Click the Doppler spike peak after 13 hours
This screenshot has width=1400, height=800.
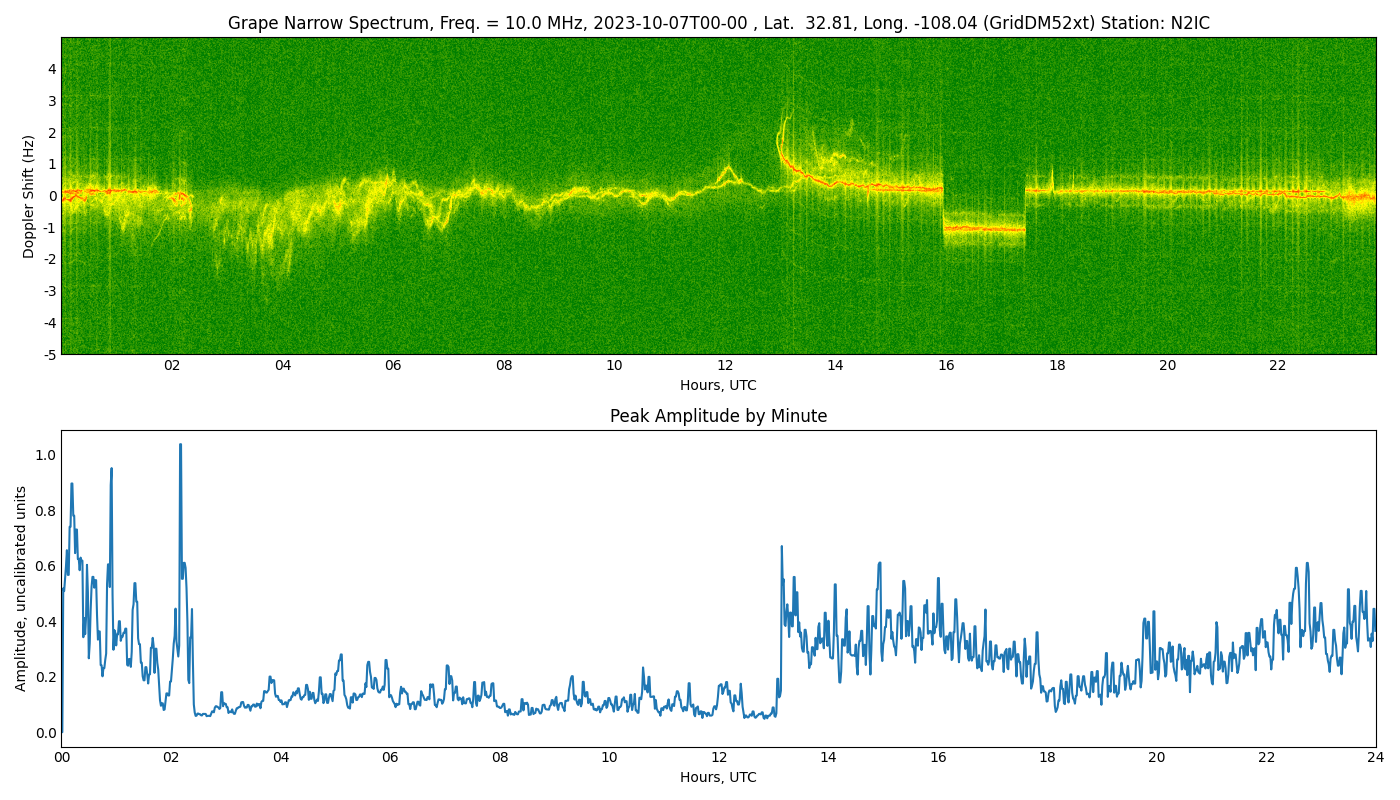pos(786,120)
